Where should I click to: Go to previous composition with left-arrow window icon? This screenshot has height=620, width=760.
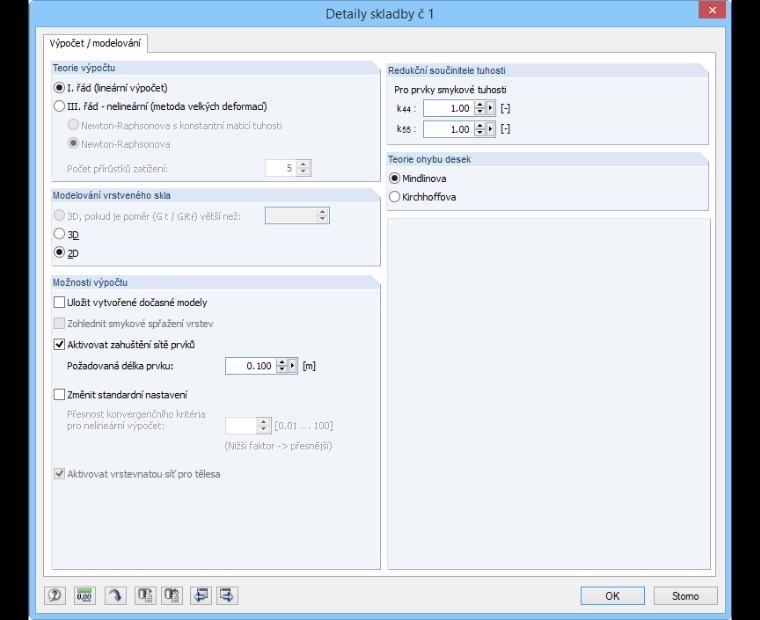pyautogui.click(x=201, y=595)
